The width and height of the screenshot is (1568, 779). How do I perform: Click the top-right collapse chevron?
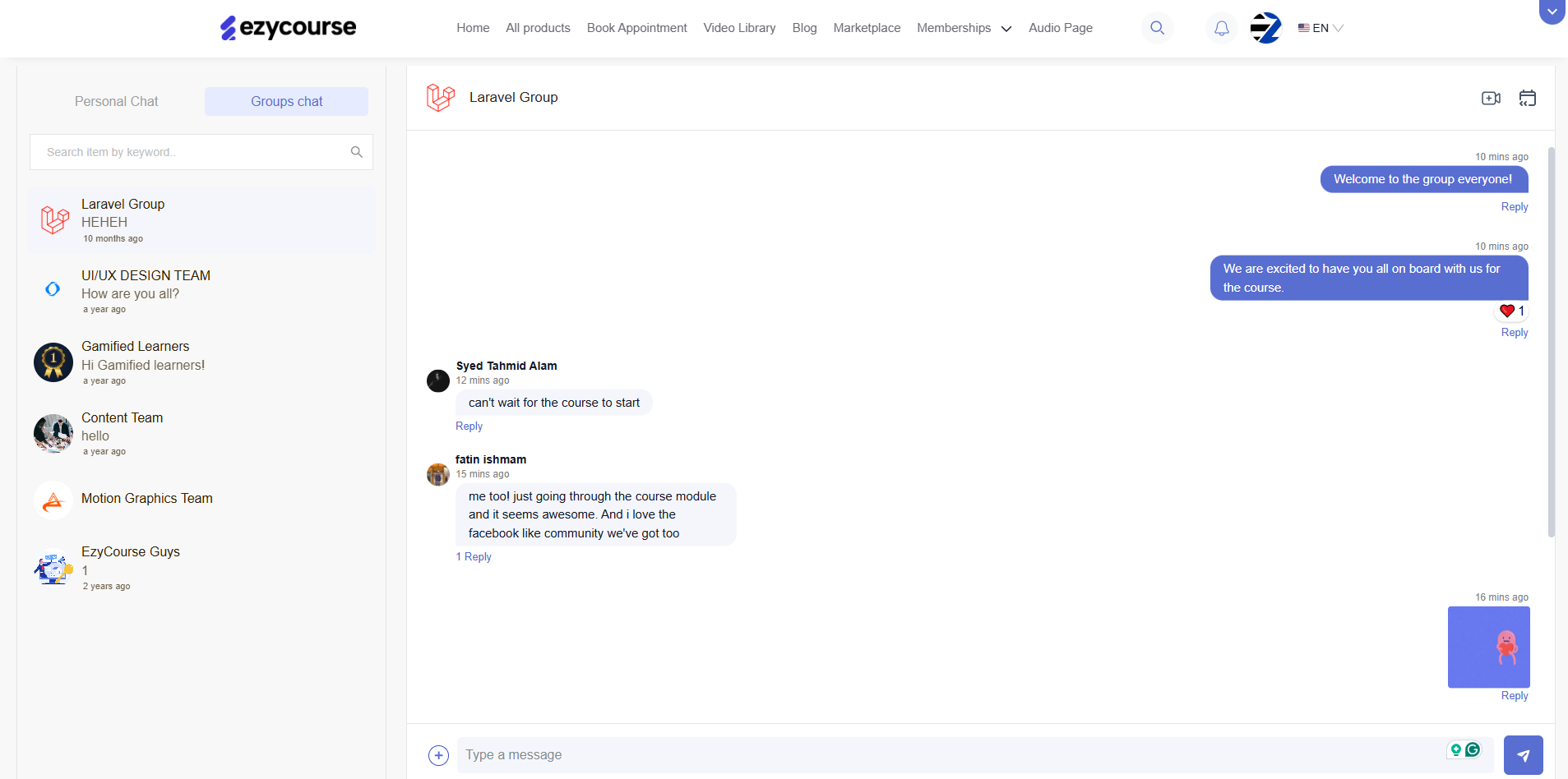[1552, 11]
